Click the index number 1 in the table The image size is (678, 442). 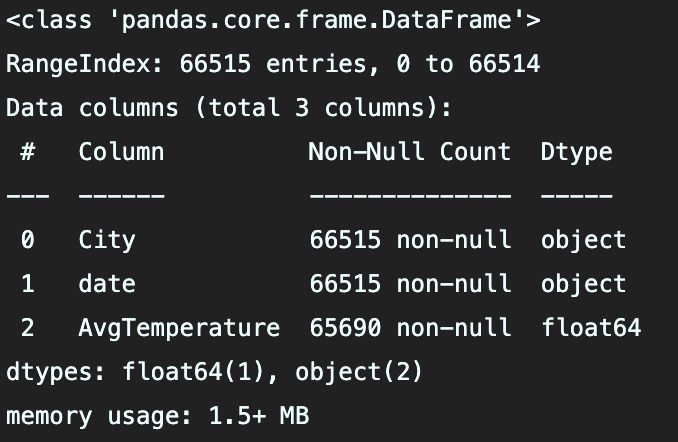tap(28, 284)
